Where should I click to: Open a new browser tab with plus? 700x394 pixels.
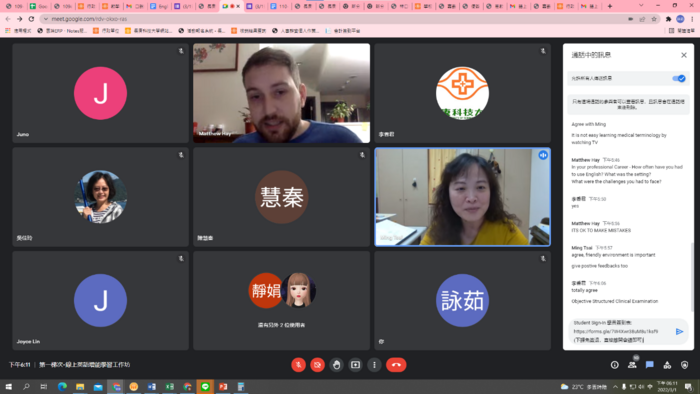[610, 6]
